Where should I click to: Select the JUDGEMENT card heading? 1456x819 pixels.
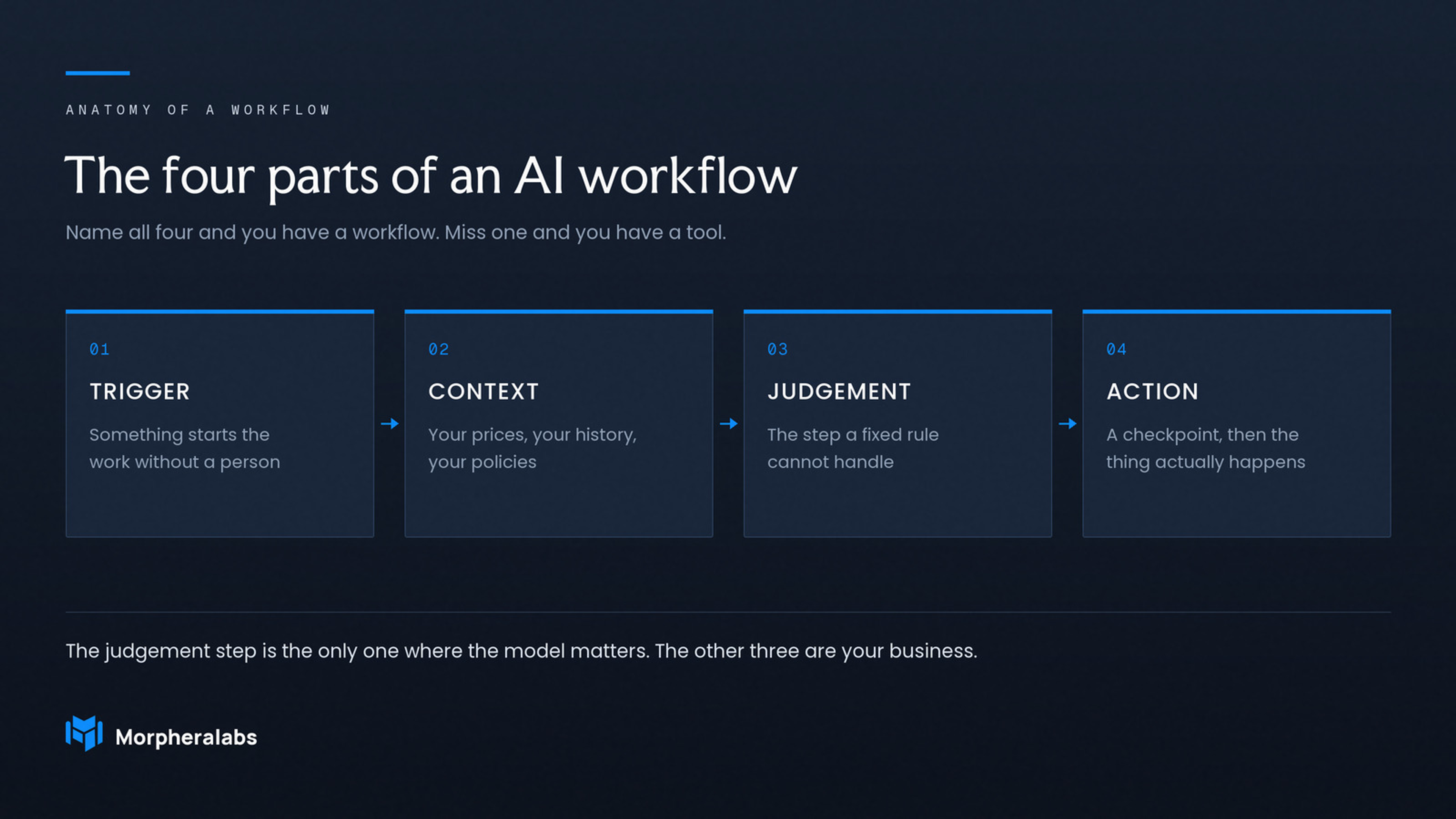(839, 391)
